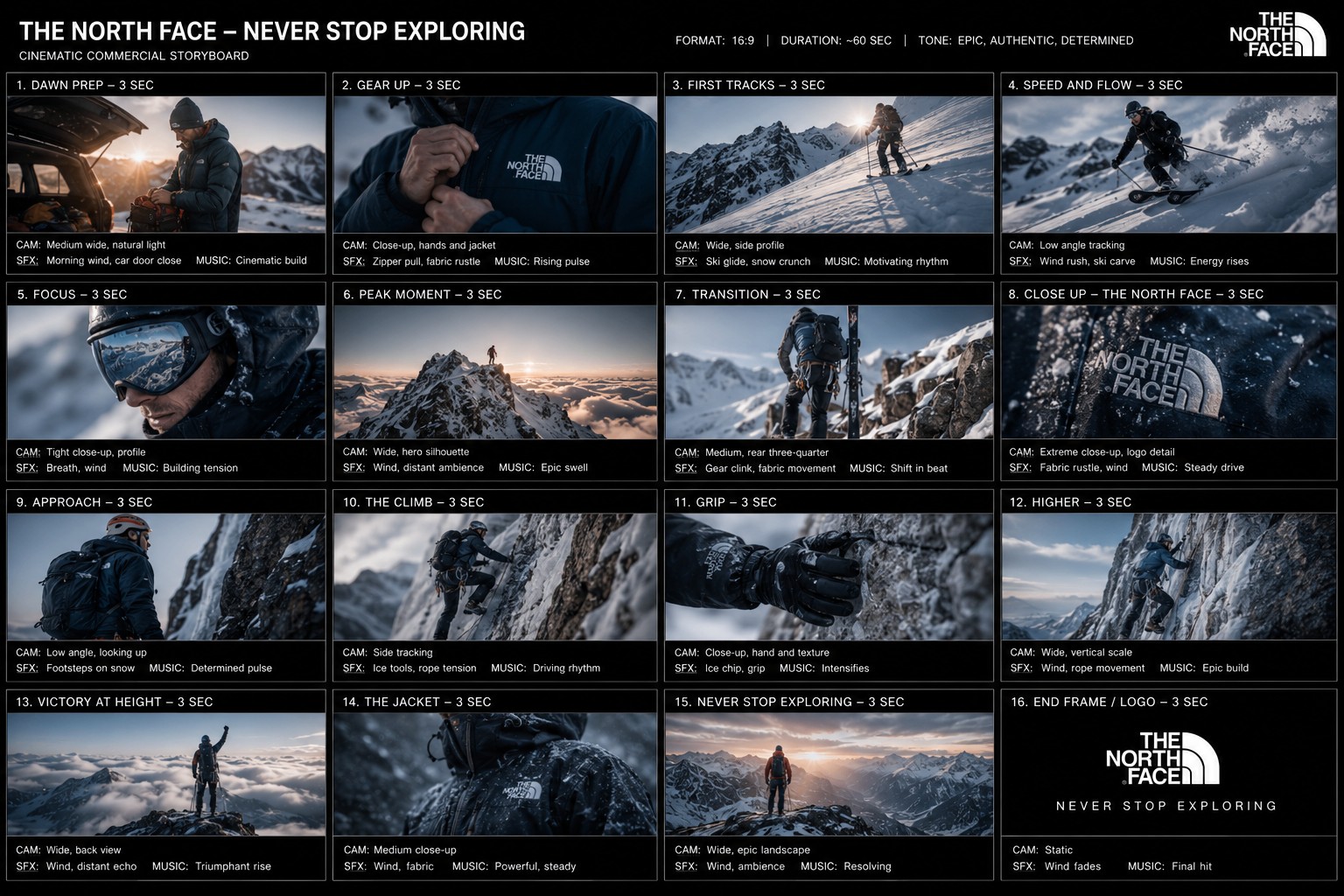Image resolution: width=1344 pixels, height=896 pixels.
Task: Click the '4. SPEED AND FLOW – 3 SEC' heading
Action: click(1095, 85)
